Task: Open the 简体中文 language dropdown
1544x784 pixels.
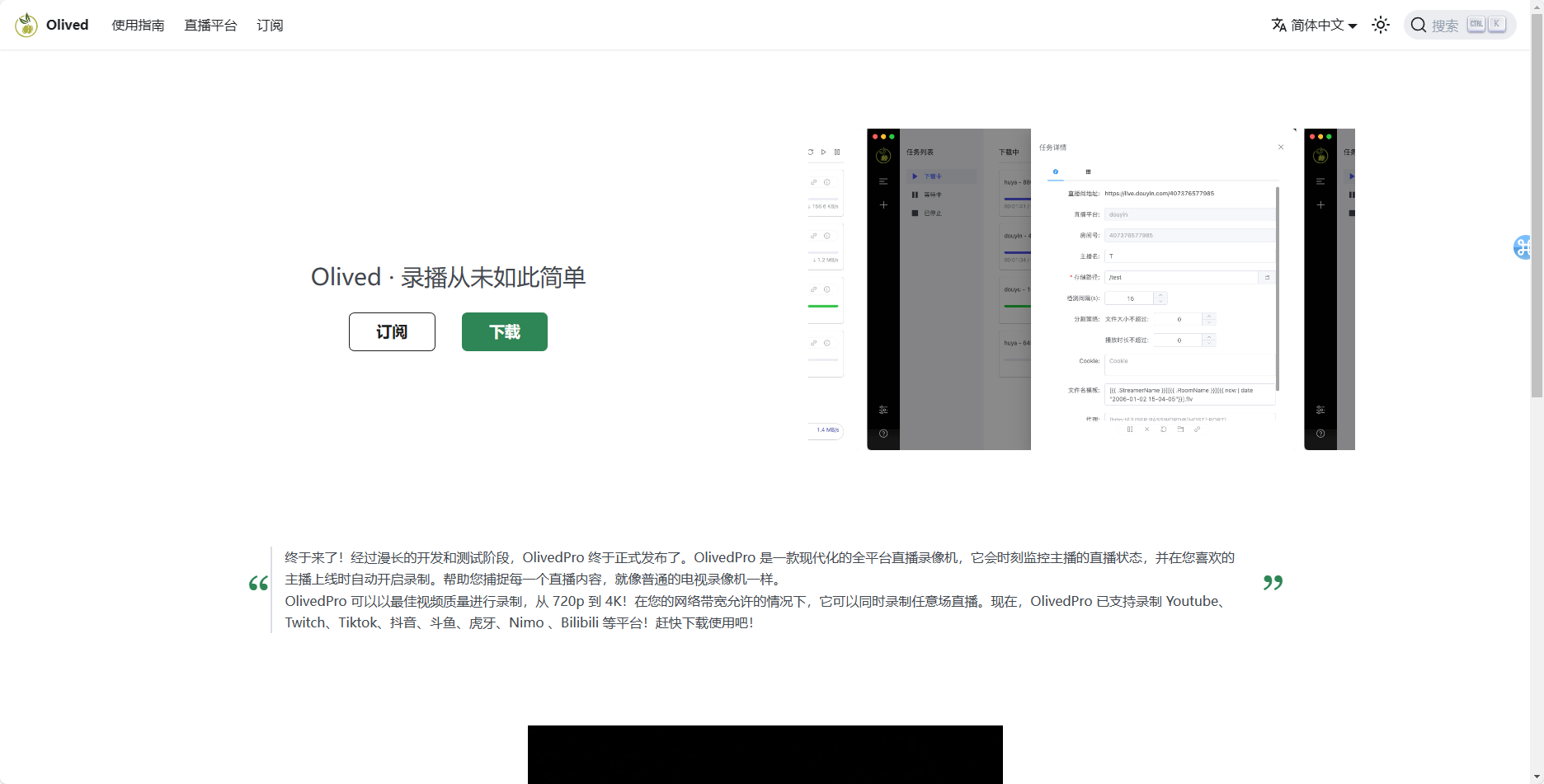Action: click(x=1314, y=25)
